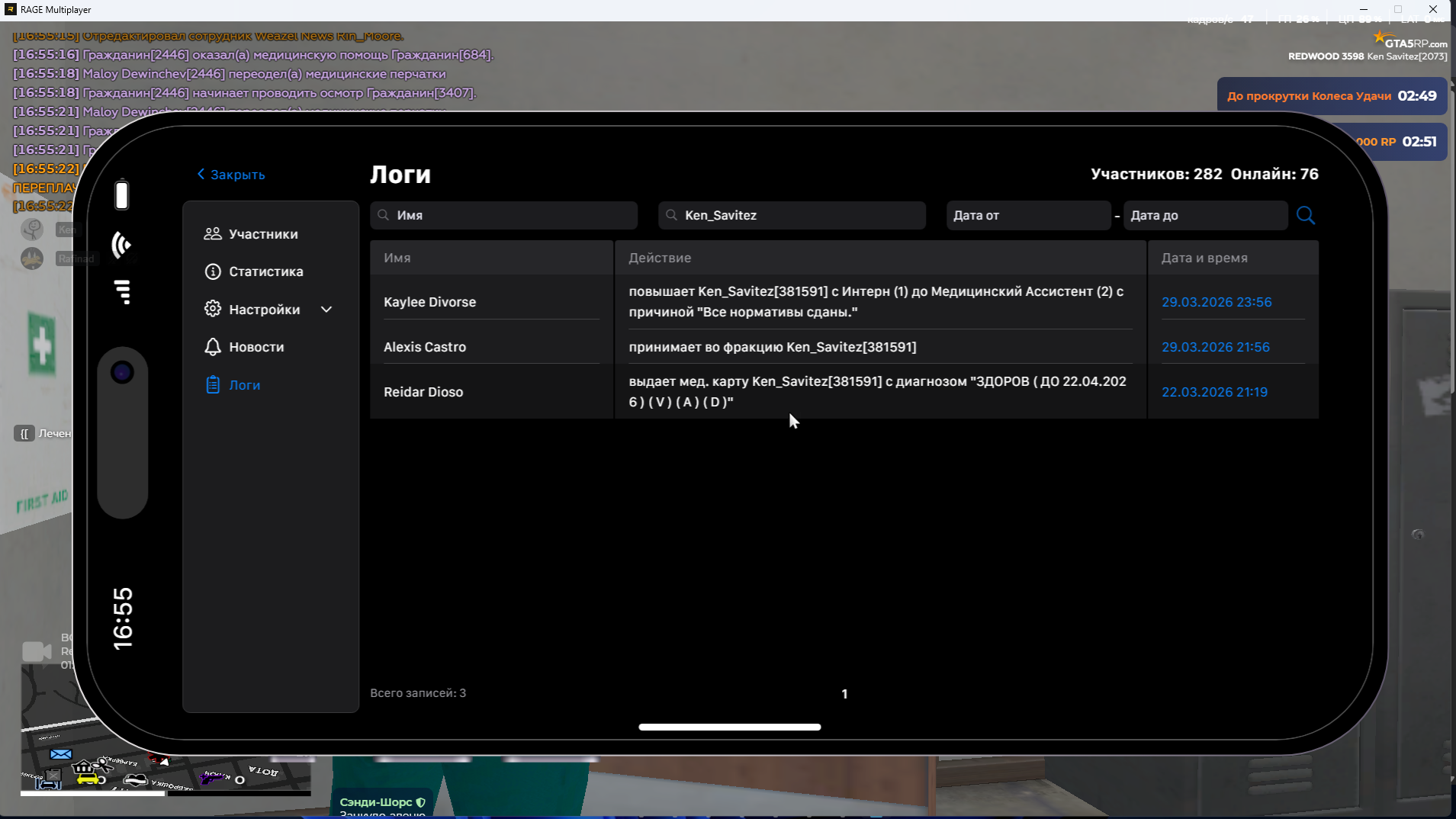Image resolution: width=1456 pixels, height=819 pixels.
Task: Click the phone wireless signal icon
Action: click(122, 245)
